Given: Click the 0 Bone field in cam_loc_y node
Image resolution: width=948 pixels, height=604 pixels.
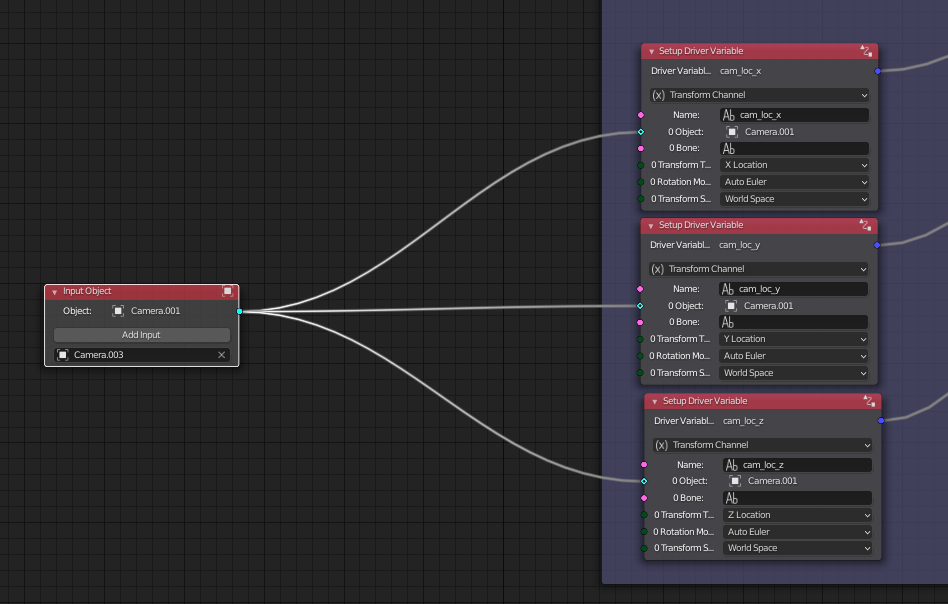Looking at the screenshot, I should [x=793, y=322].
